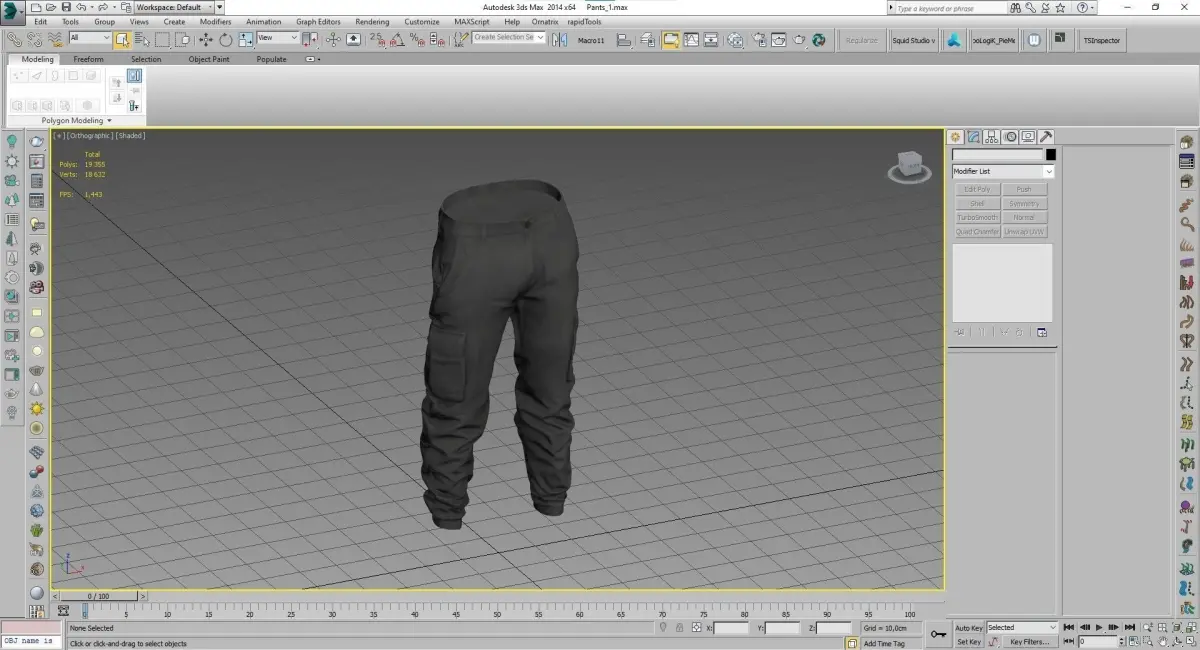Open the key mode Selected dropdown
Screen dimensions: 1200x650
point(1022,628)
